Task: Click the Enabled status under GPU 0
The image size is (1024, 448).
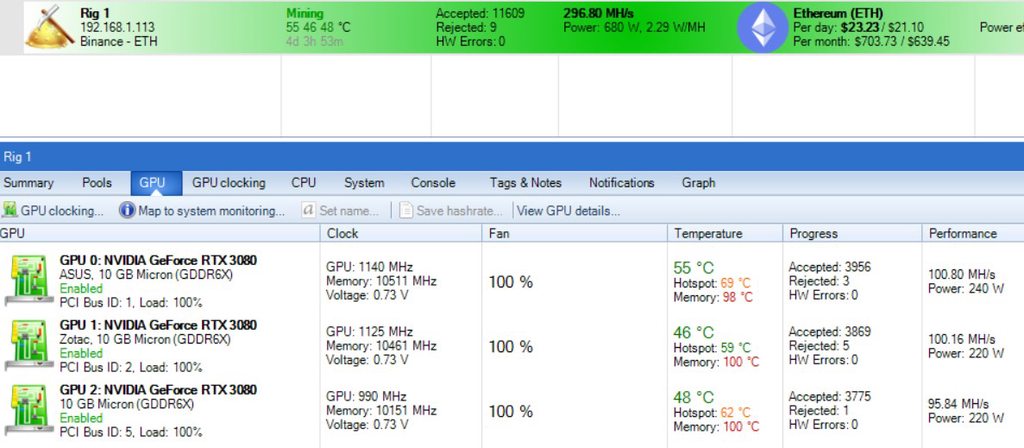Action: pos(81,288)
